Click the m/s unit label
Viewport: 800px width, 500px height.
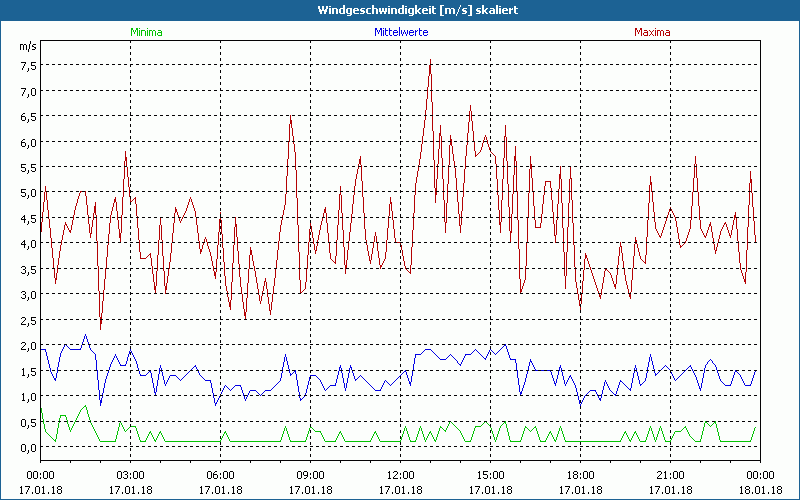(x=27, y=47)
